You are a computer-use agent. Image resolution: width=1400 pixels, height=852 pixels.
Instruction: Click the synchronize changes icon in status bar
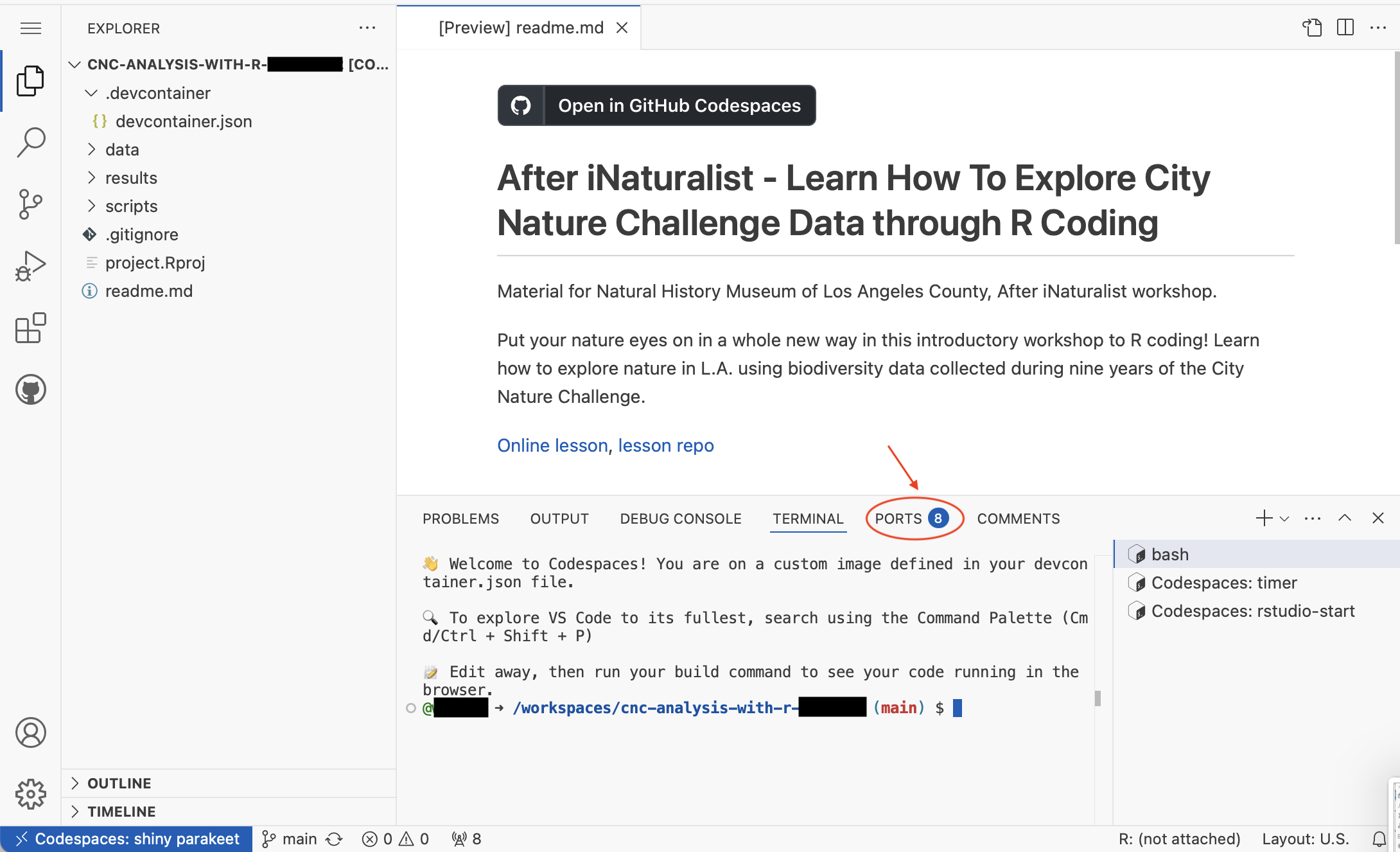pos(335,839)
